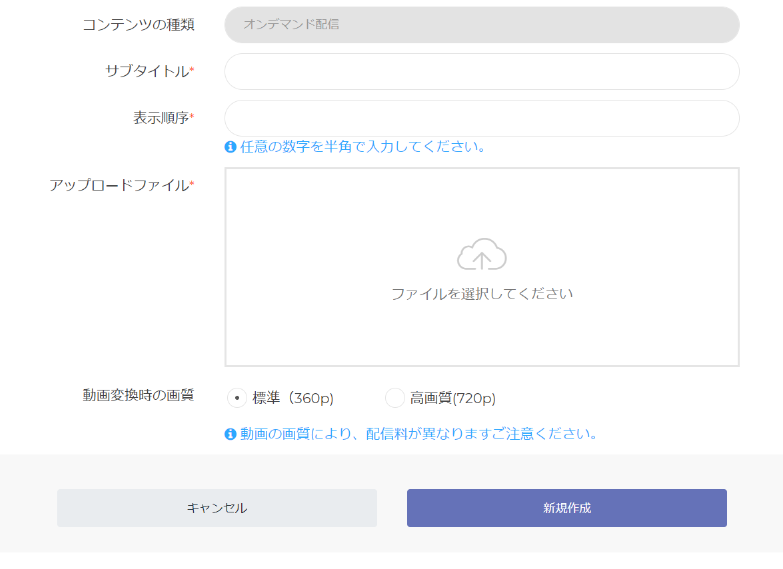The image size is (783, 569).
Task: Click the cloud upload icon
Action: coord(482,254)
